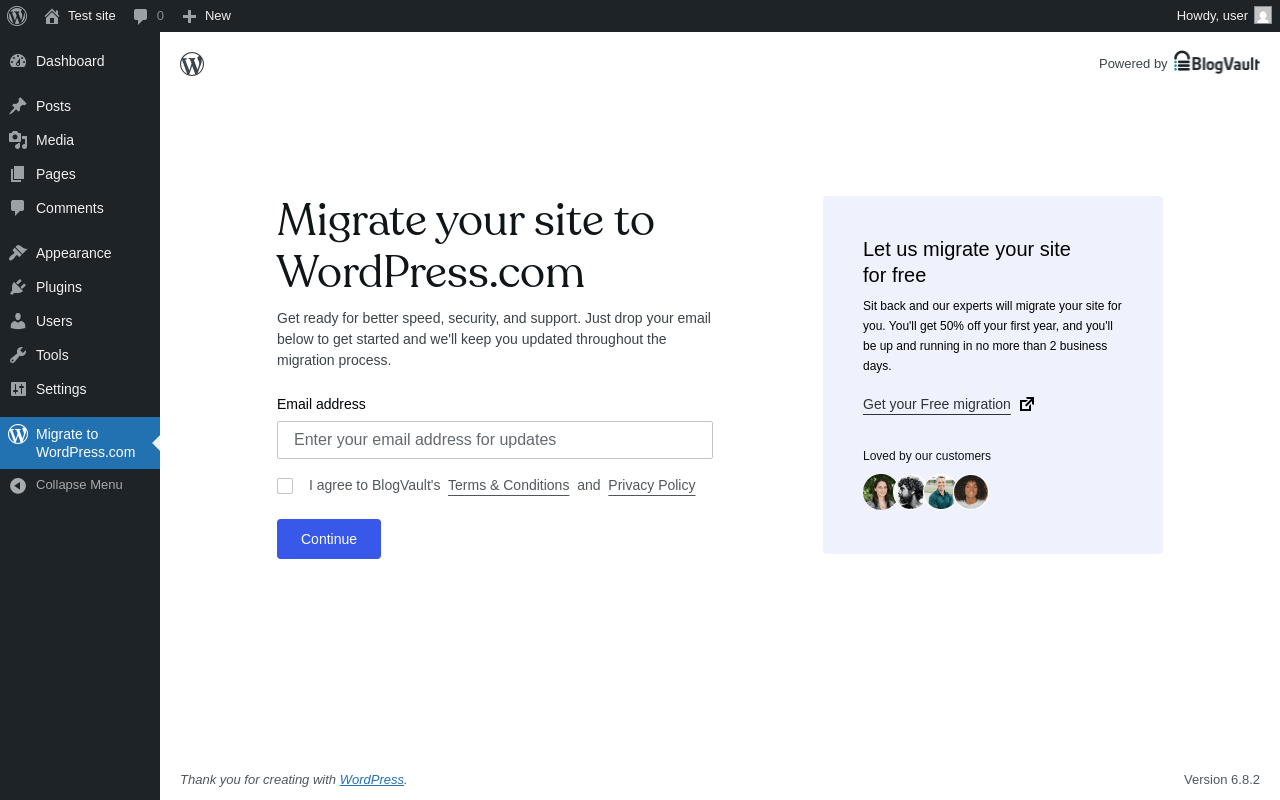Open the Test site home icon
Image resolution: width=1280 pixels, height=800 pixels.
(x=52, y=16)
